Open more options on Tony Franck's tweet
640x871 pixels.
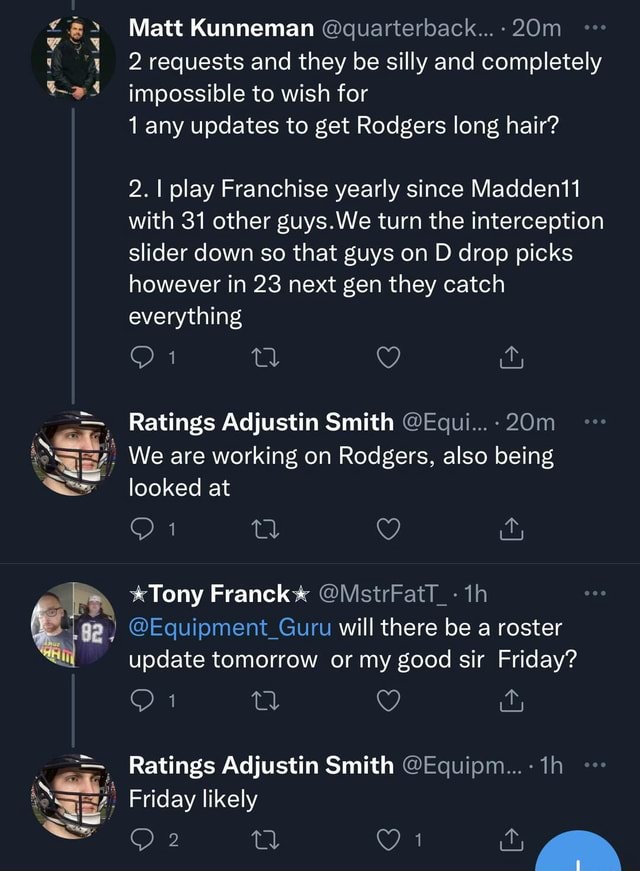coord(599,594)
